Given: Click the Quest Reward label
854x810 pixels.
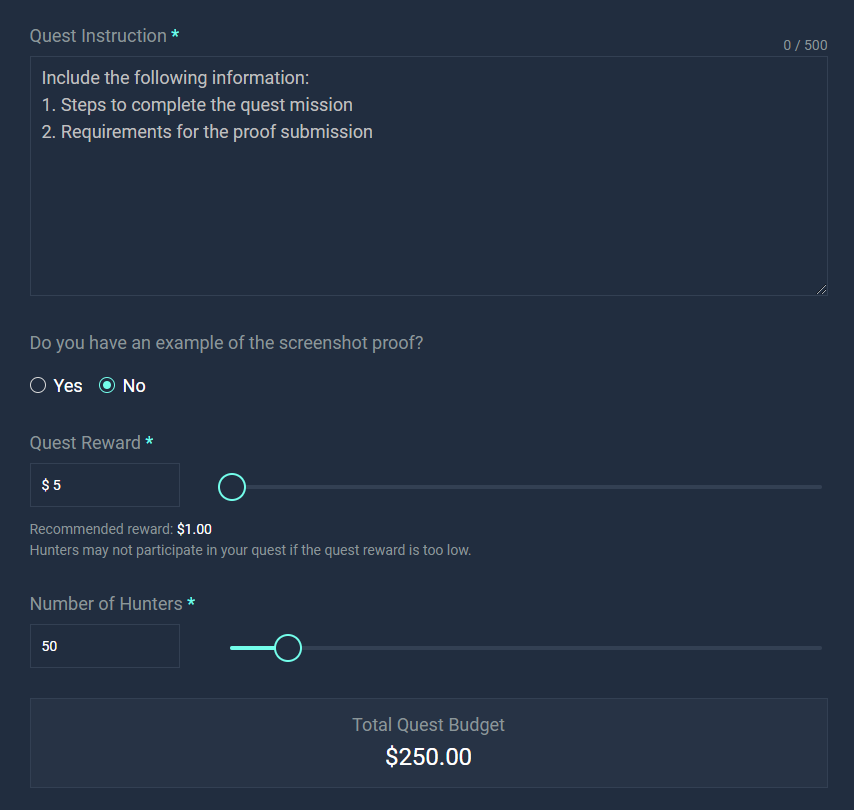Looking at the screenshot, I should [x=85, y=443].
